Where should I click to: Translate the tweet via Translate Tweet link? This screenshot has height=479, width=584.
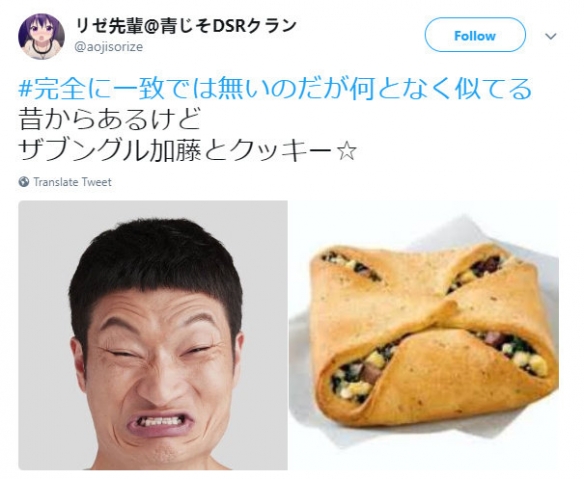pos(72,182)
